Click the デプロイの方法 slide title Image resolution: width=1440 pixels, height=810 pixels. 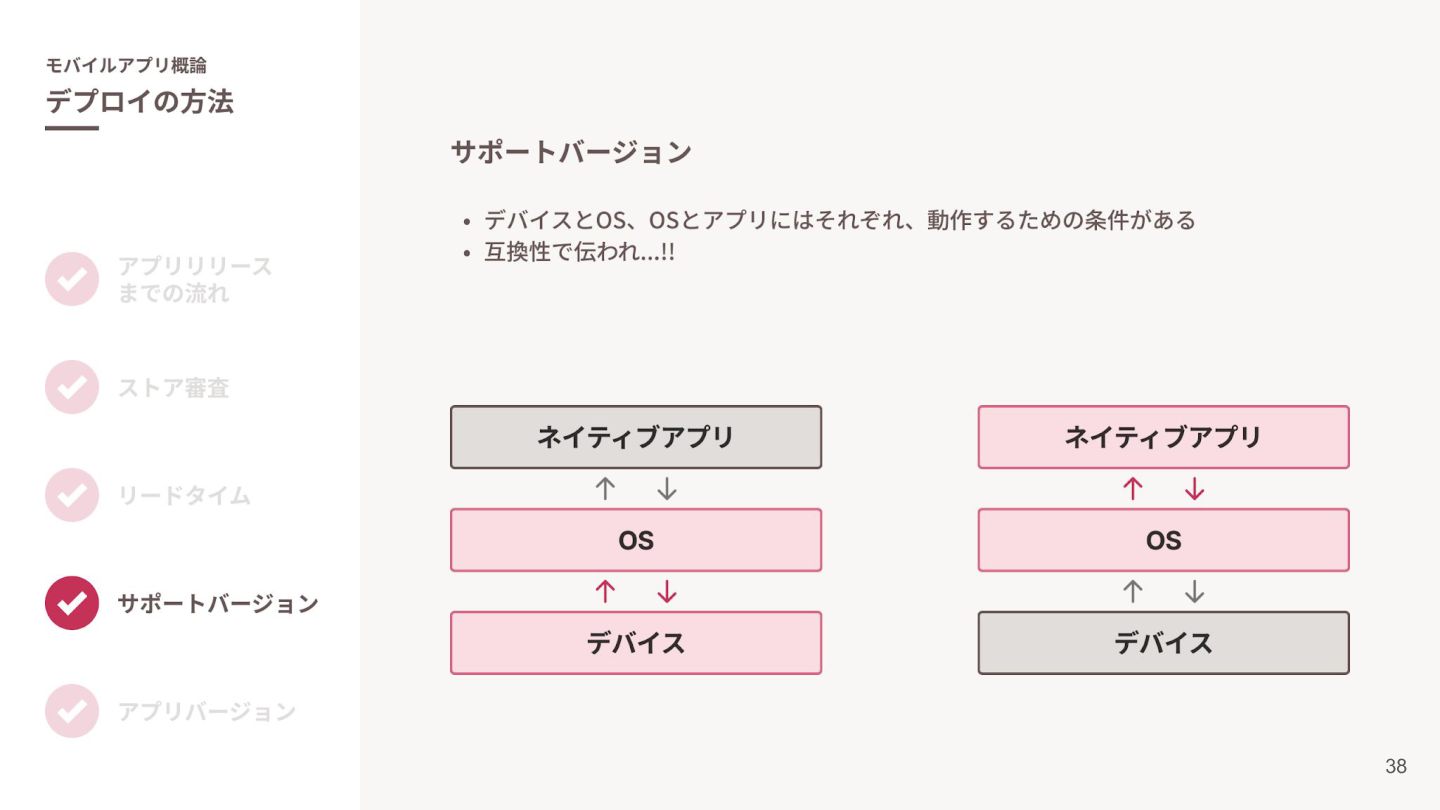pyautogui.click(x=139, y=102)
